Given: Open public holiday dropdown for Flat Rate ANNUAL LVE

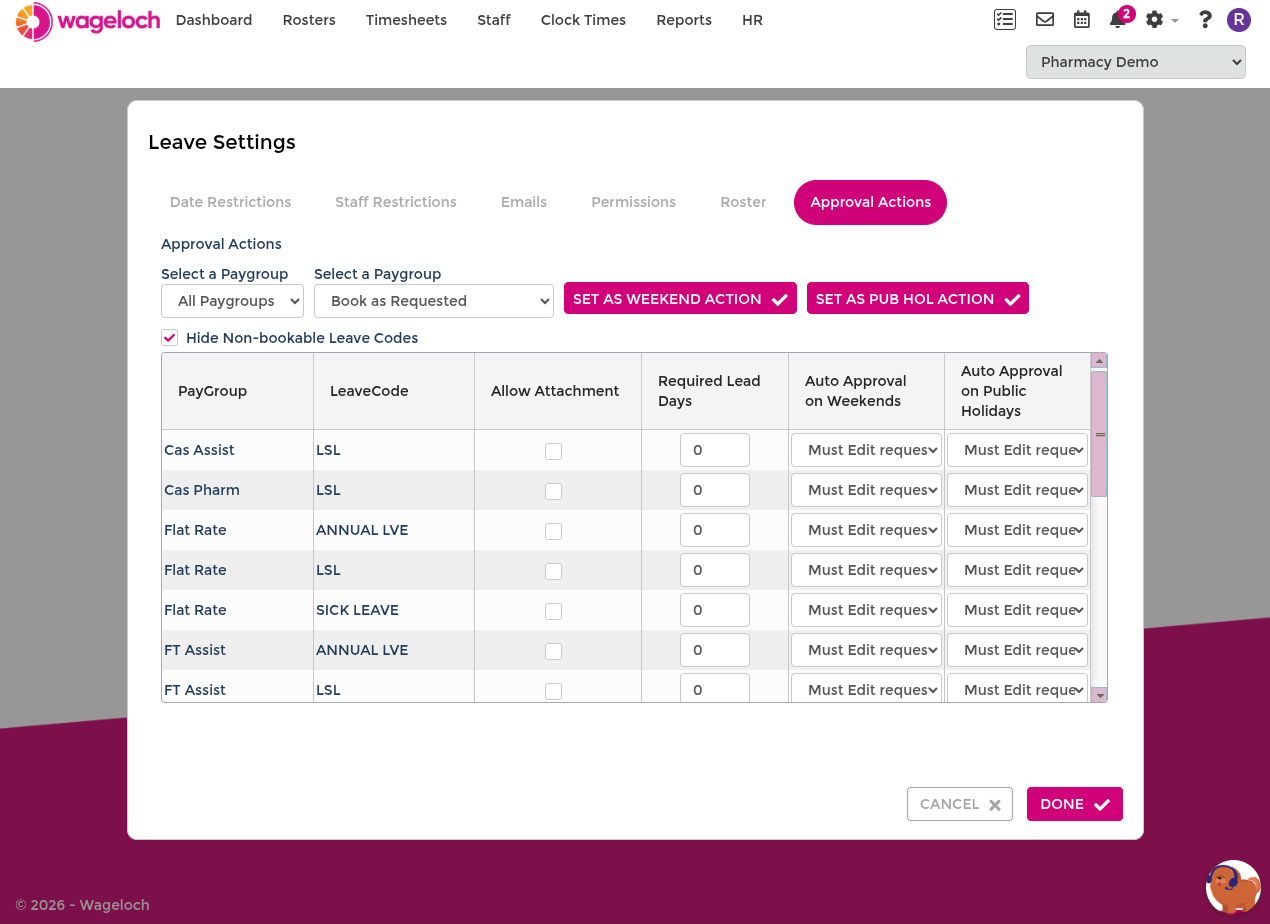Looking at the screenshot, I should point(1018,530).
